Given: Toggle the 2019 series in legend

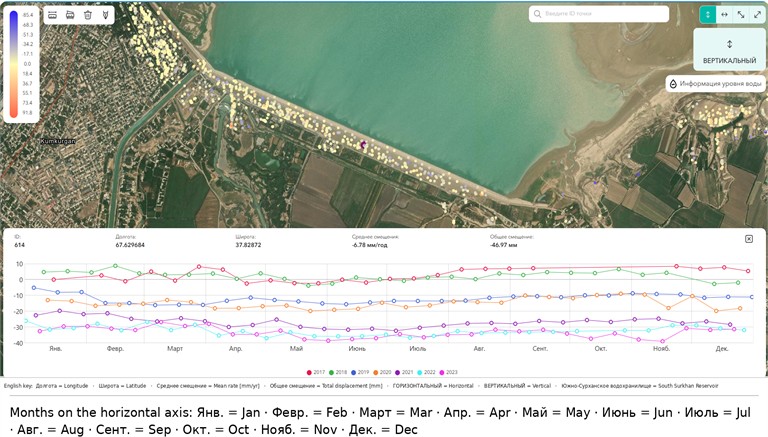Looking at the screenshot, I should (360, 372).
